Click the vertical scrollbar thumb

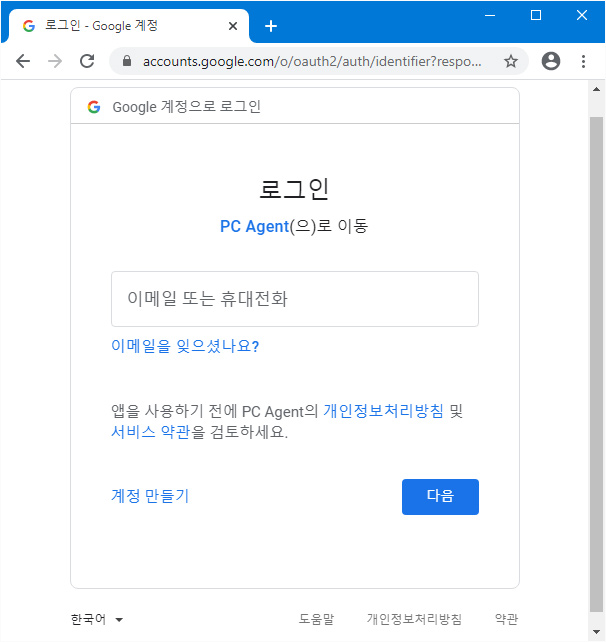(597, 364)
